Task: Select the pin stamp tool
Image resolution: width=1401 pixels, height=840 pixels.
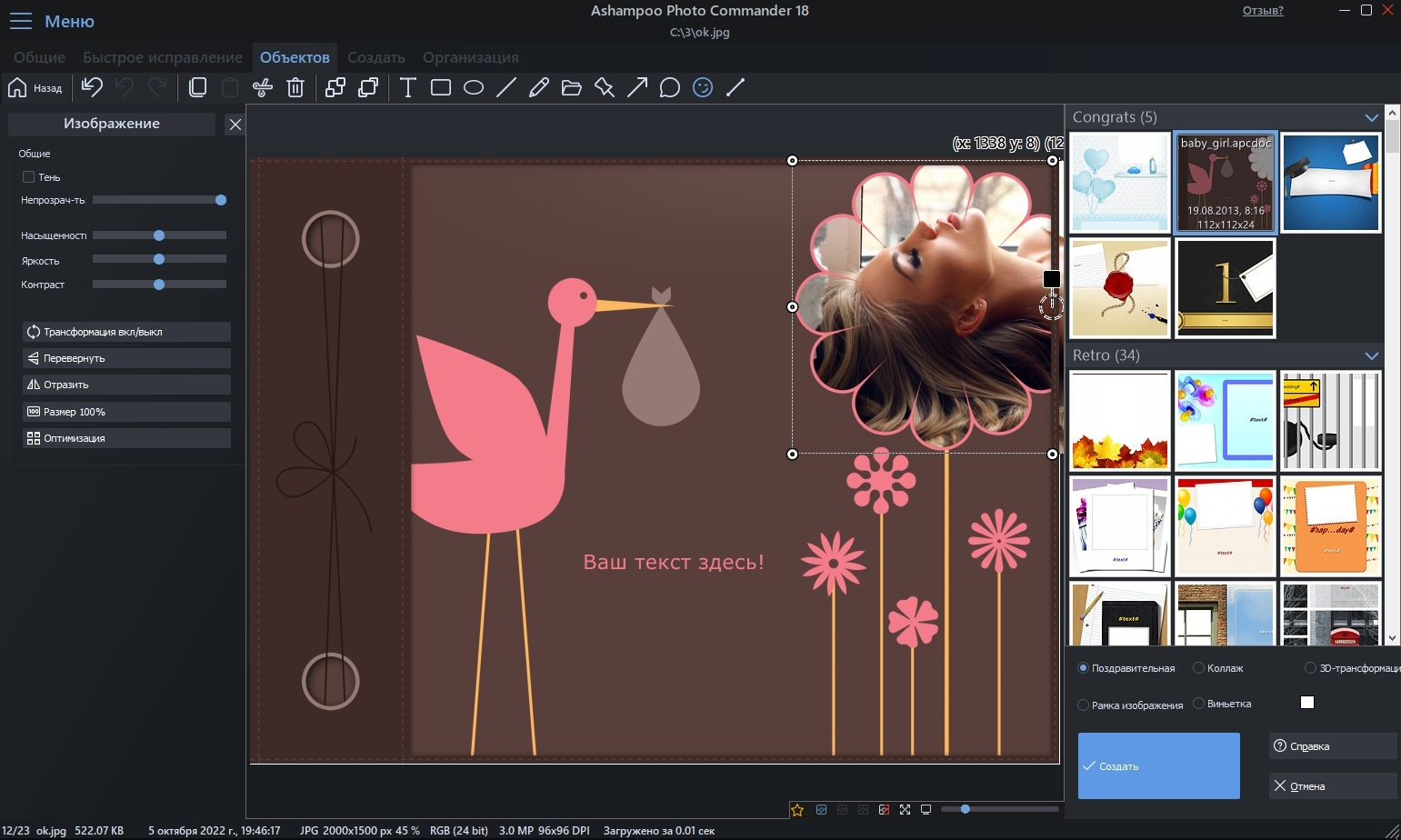Action: coord(605,87)
